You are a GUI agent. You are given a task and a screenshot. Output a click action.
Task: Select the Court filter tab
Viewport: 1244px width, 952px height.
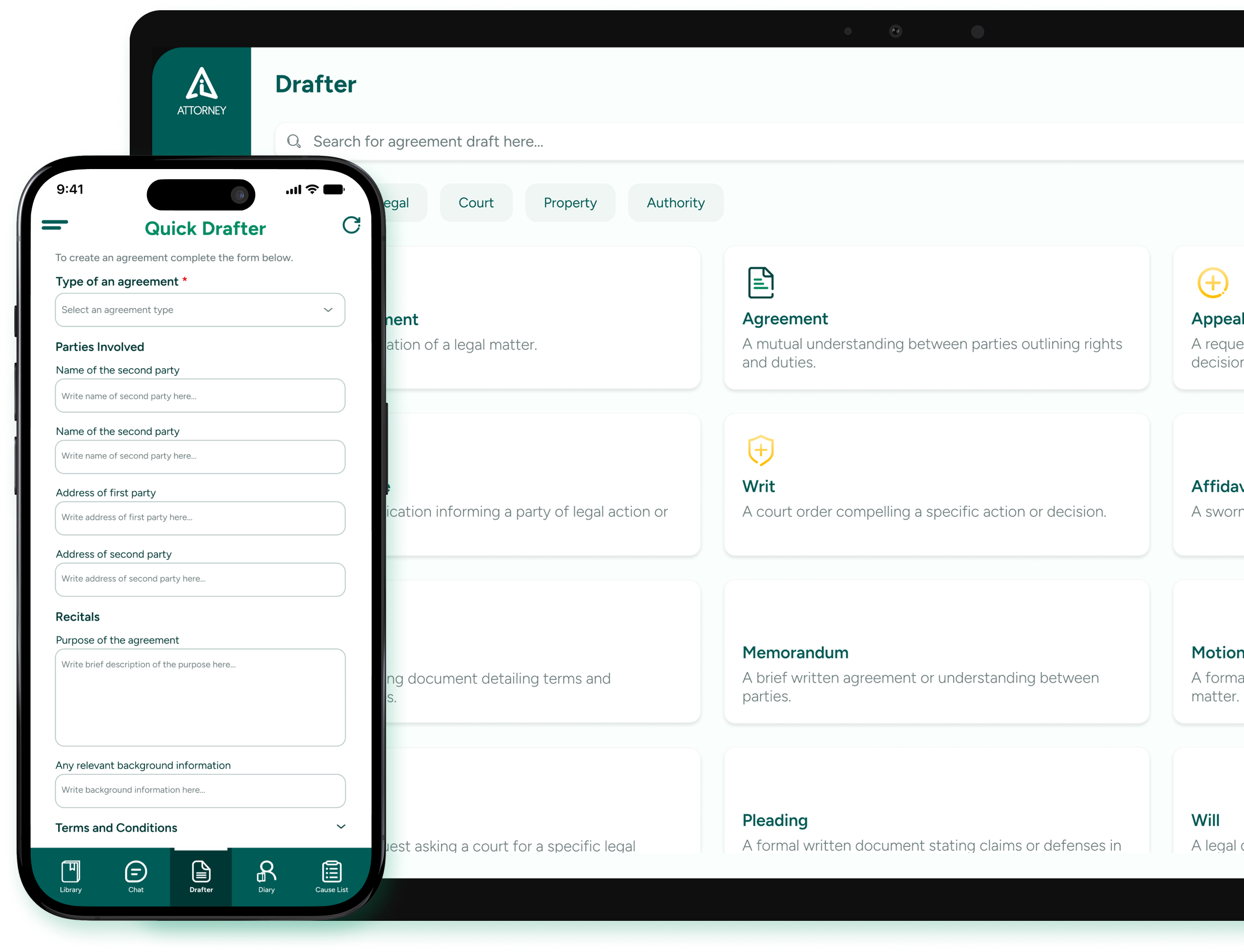click(476, 203)
